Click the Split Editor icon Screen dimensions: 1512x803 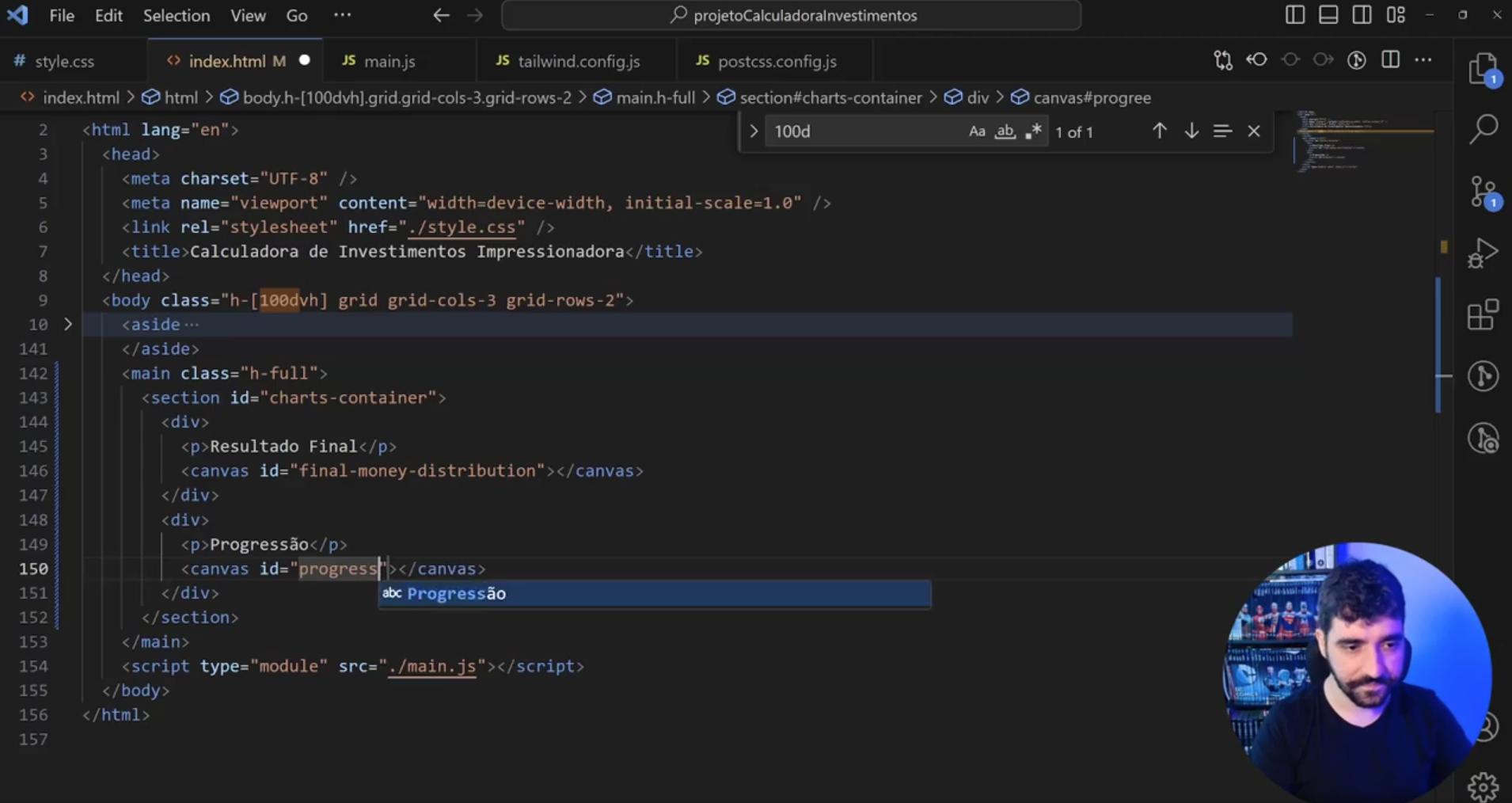(1390, 59)
